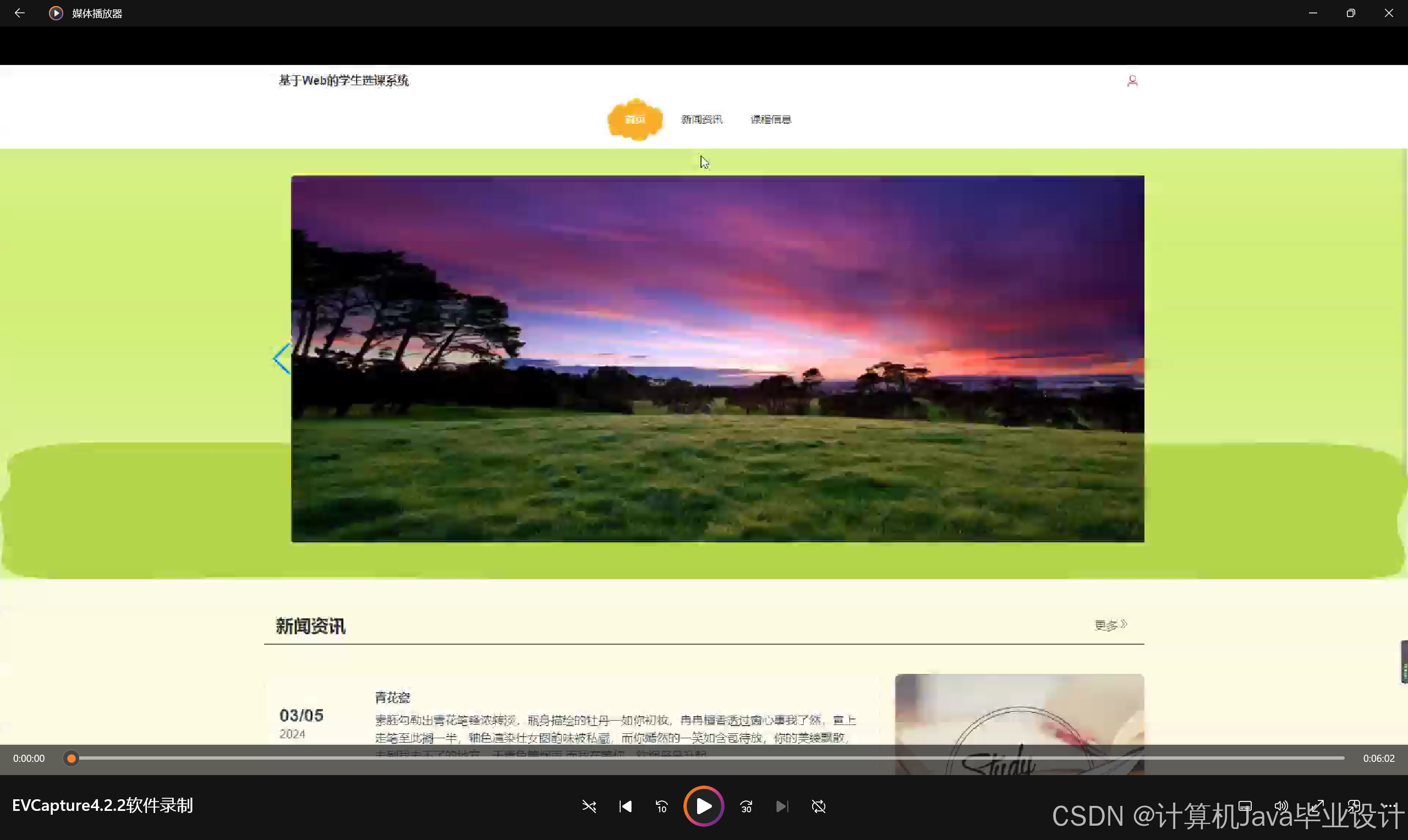Image resolution: width=1408 pixels, height=840 pixels.
Task: Open the more options menu
Action: [x=1389, y=806]
